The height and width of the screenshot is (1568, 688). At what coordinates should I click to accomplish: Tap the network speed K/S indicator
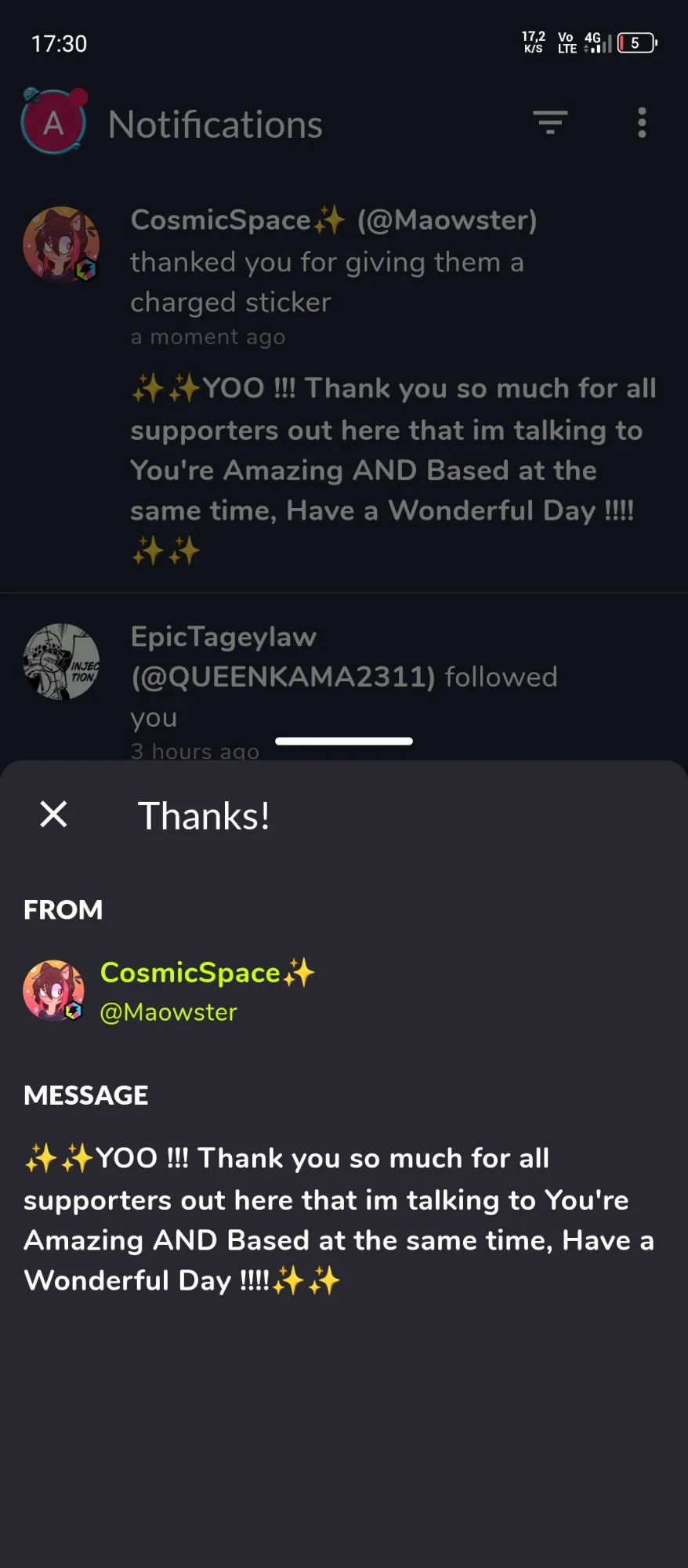point(534,42)
